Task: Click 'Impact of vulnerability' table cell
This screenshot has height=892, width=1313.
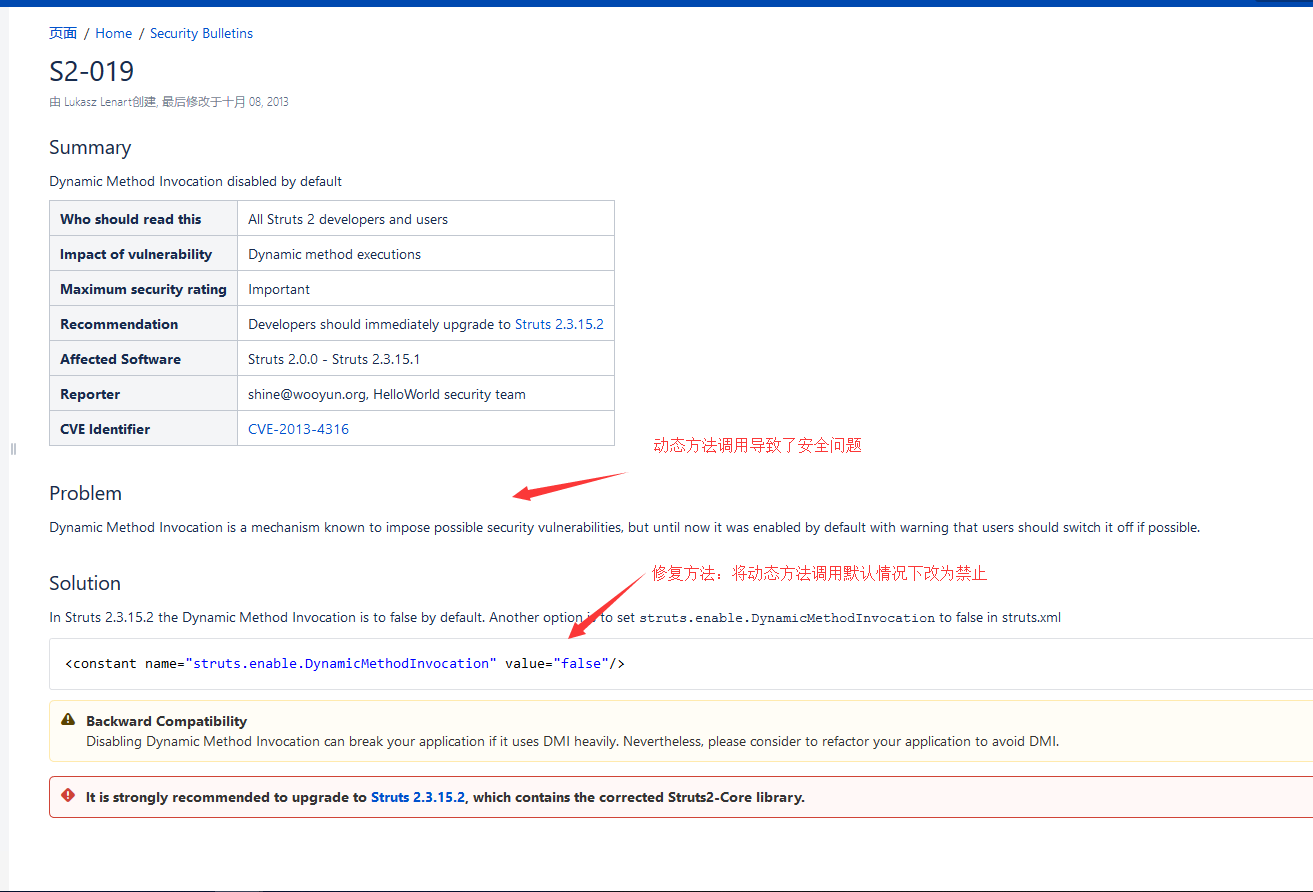Action: 143,254
